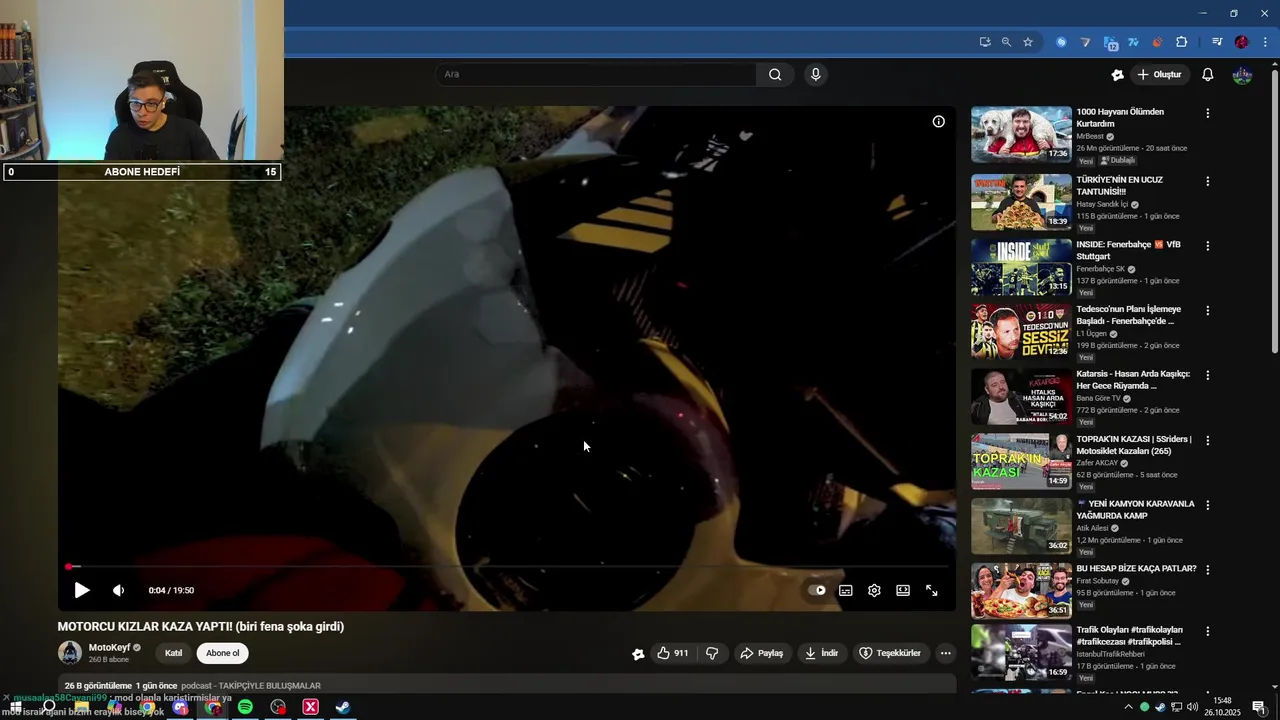The height and width of the screenshot is (720, 1280).
Task: Toggle subtitles/captions in player
Action: (x=846, y=590)
